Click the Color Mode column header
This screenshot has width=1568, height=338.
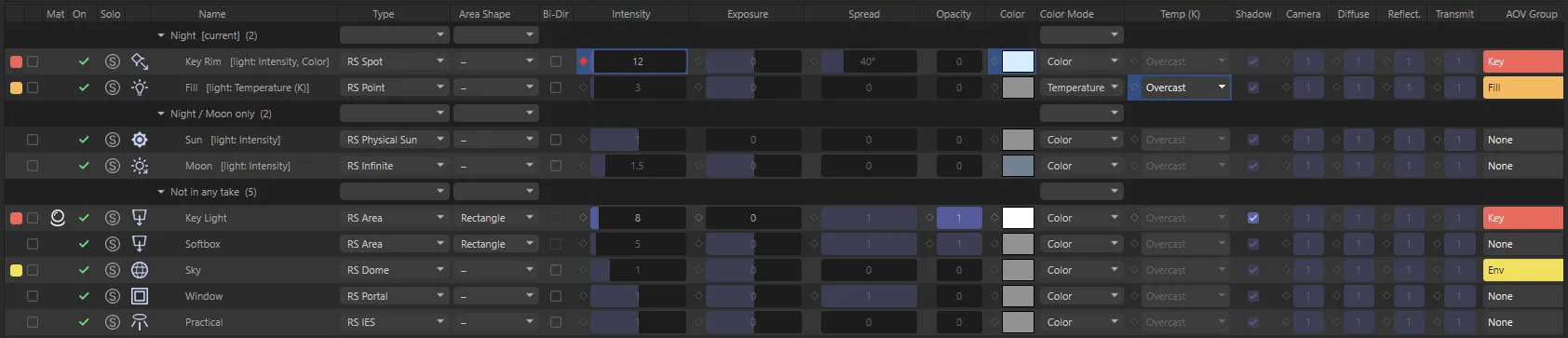pos(1067,14)
